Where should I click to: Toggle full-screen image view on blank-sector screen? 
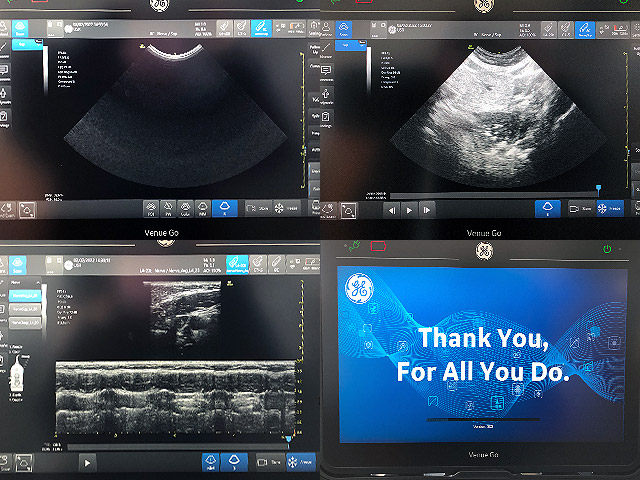click(x=27, y=210)
